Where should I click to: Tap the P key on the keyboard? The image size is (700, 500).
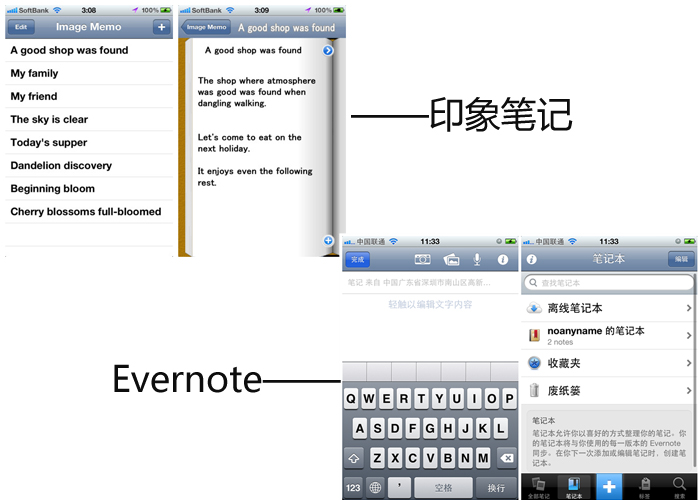coord(509,399)
